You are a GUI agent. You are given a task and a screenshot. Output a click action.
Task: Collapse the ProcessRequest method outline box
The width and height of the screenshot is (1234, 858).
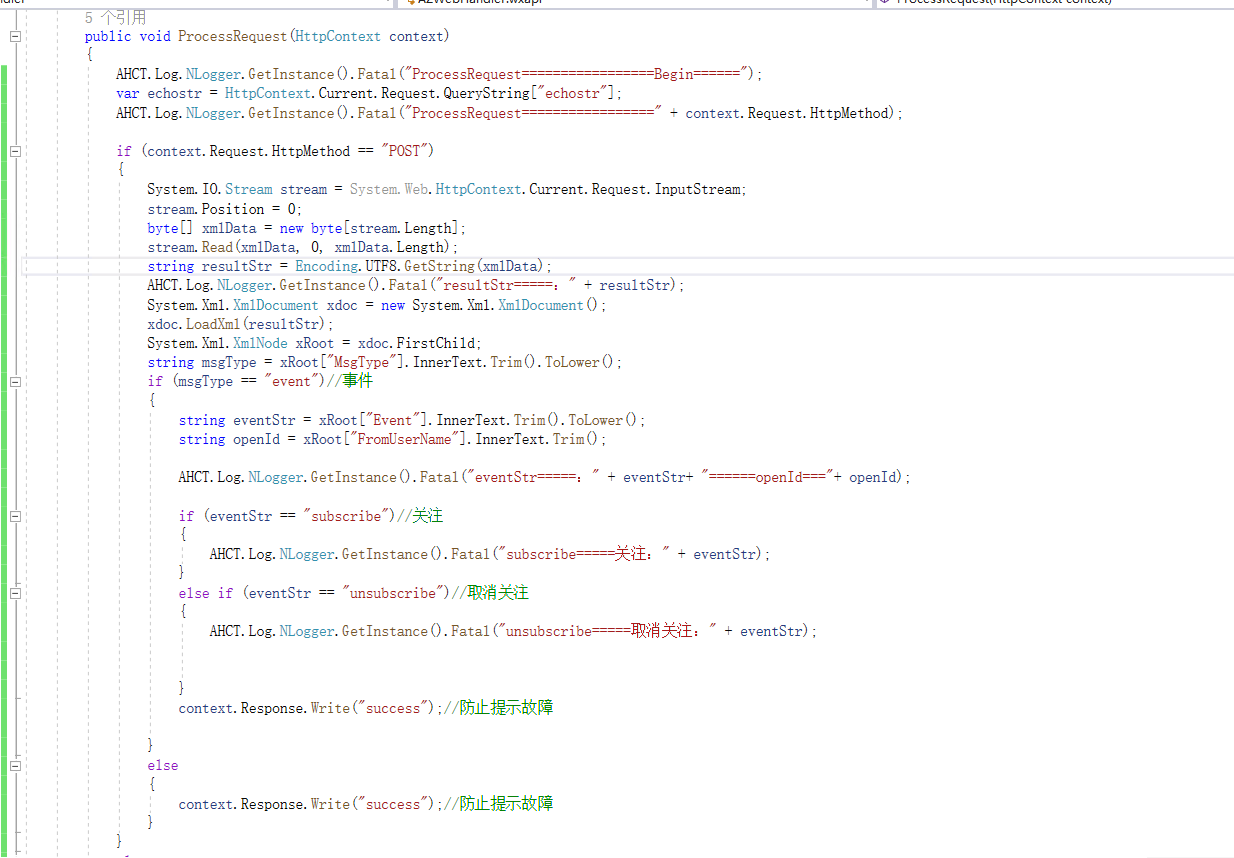click(15, 36)
